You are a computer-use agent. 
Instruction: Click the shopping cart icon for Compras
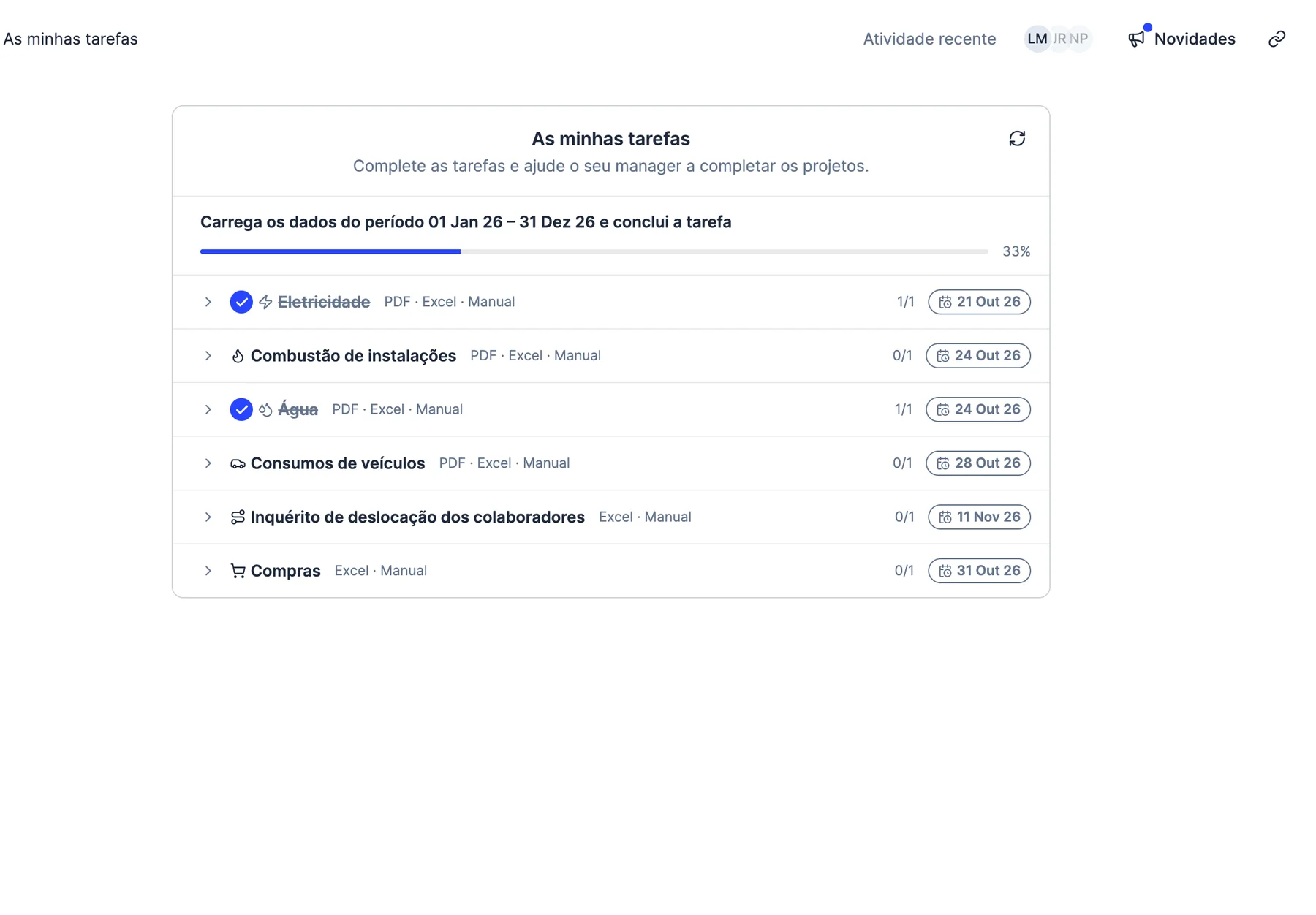(238, 571)
